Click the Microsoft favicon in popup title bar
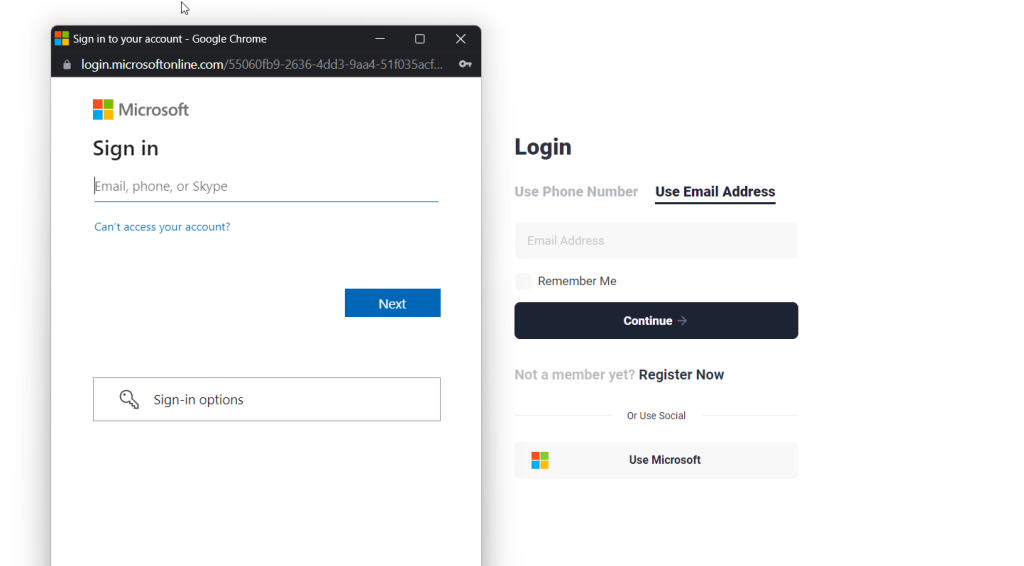Image resolution: width=1024 pixels, height=566 pixels. tap(62, 39)
